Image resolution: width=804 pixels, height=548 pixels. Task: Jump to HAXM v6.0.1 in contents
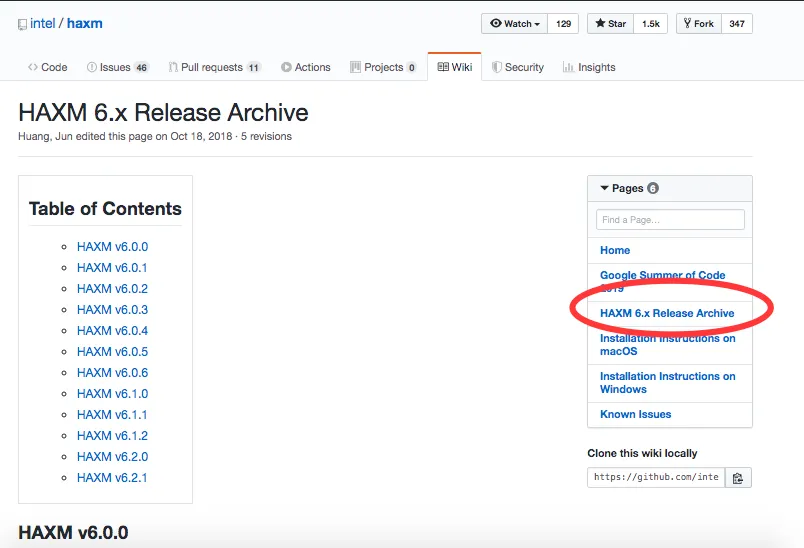pyautogui.click(x=112, y=268)
